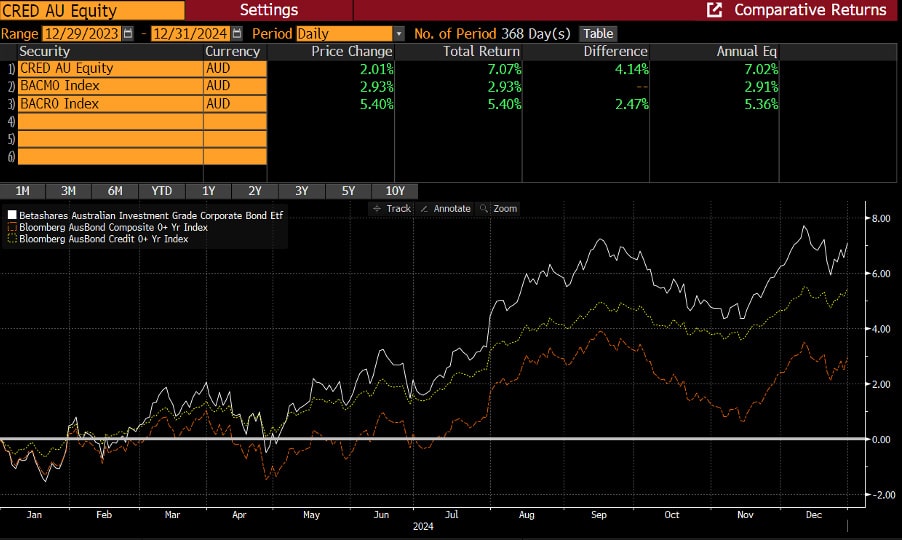Select the BACM0 Index security row
The width and height of the screenshot is (902, 540).
(110, 86)
